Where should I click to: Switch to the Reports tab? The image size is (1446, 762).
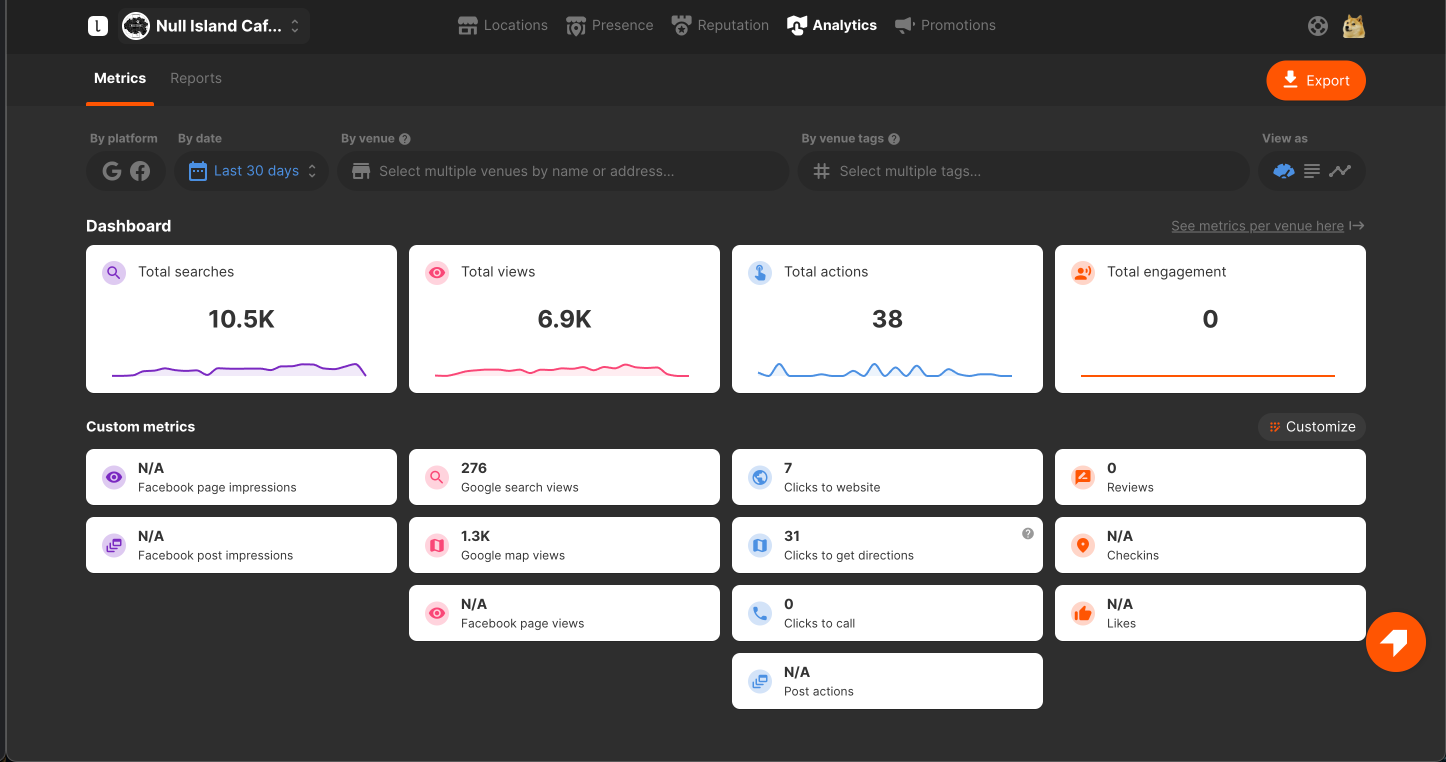pos(196,78)
